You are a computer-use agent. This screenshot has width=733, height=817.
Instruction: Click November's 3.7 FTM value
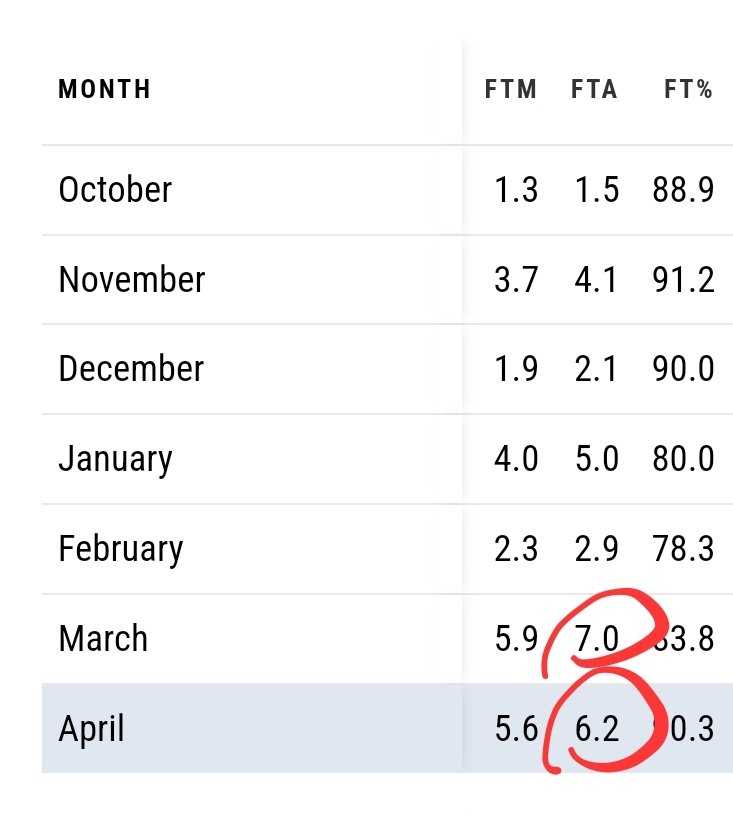pos(516,279)
